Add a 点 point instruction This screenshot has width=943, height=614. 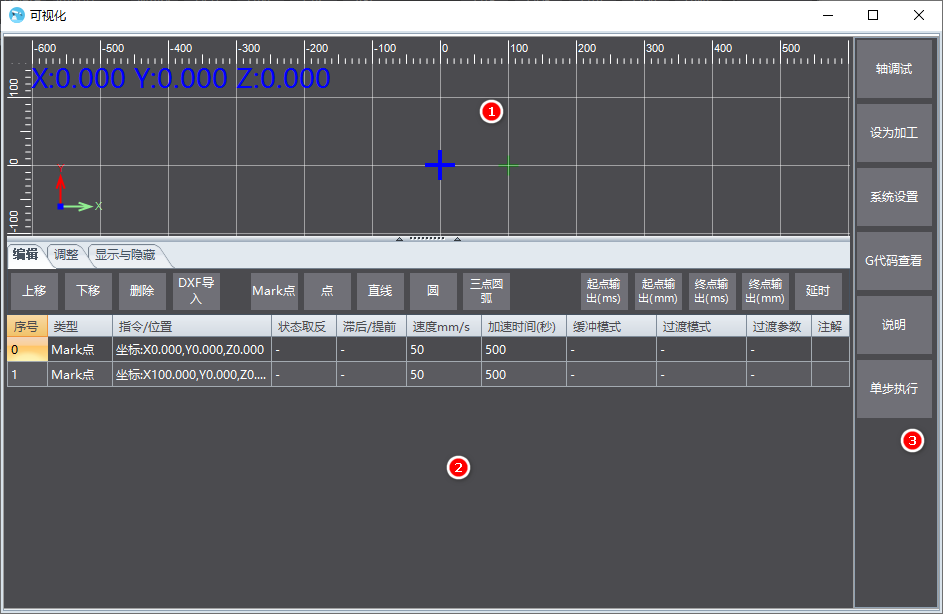pos(327,291)
